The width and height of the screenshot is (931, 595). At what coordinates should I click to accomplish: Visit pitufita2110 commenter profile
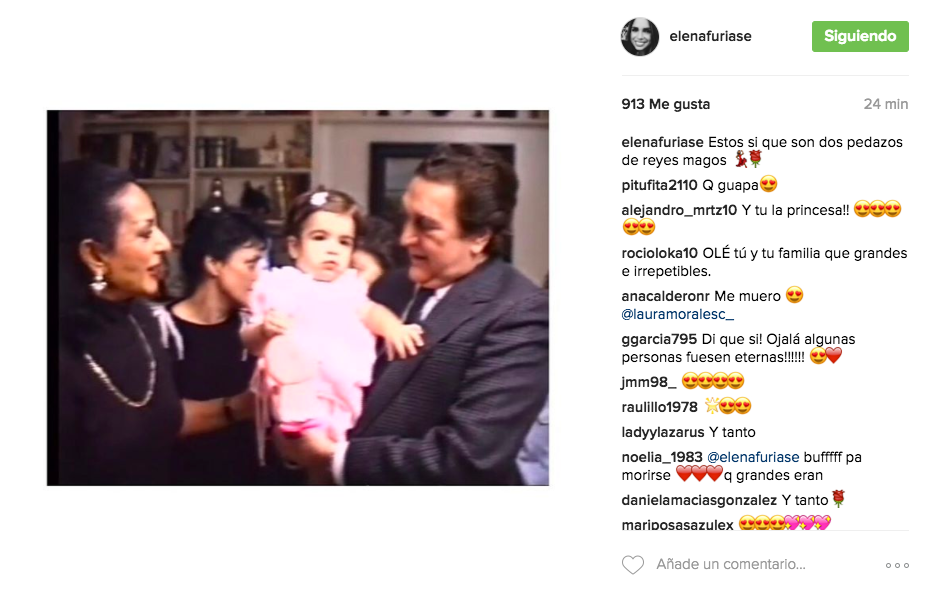pyautogui.click(x=659, y=185)
